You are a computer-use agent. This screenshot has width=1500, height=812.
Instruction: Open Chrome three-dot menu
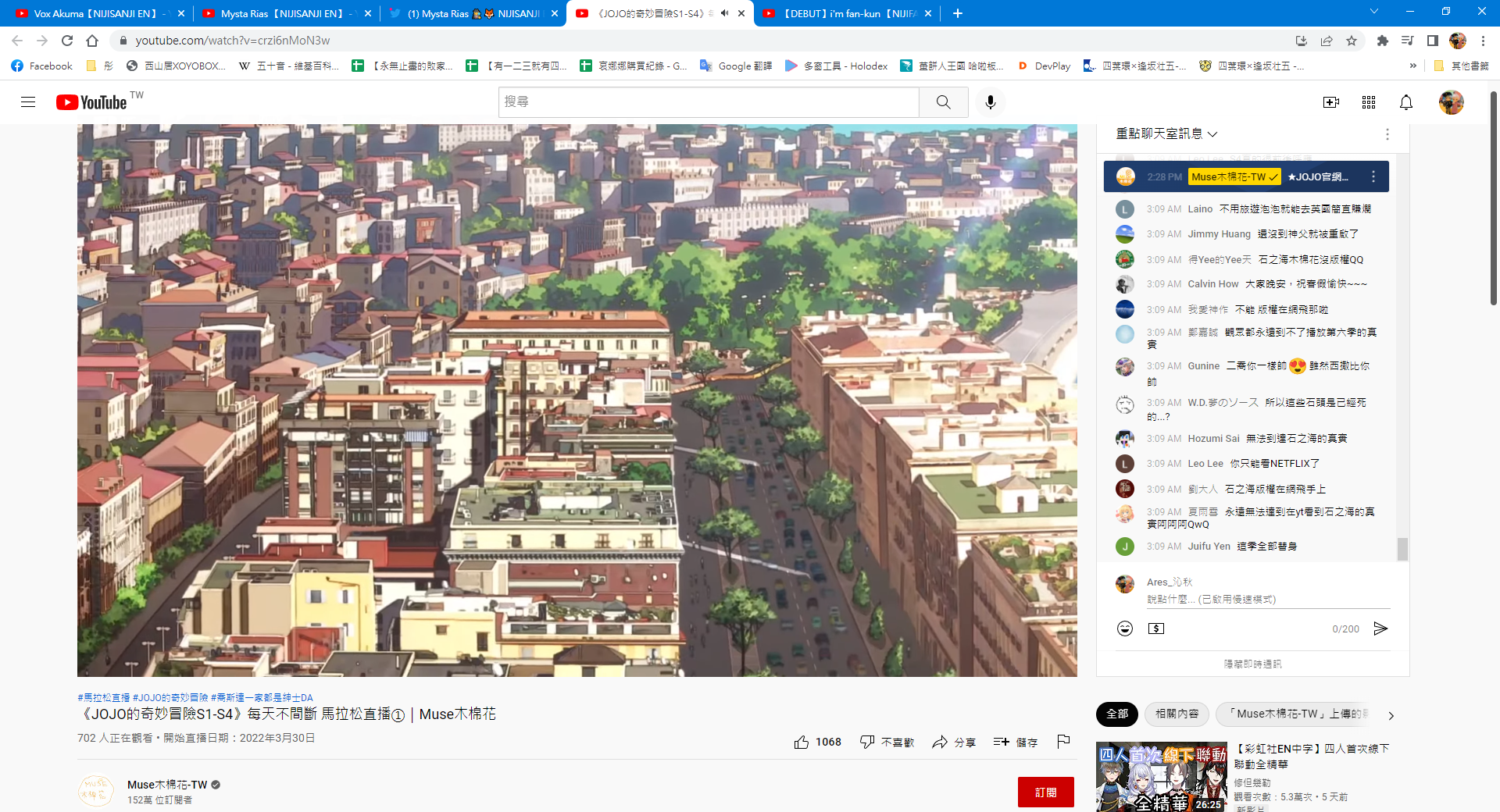tap(1483, 41)
